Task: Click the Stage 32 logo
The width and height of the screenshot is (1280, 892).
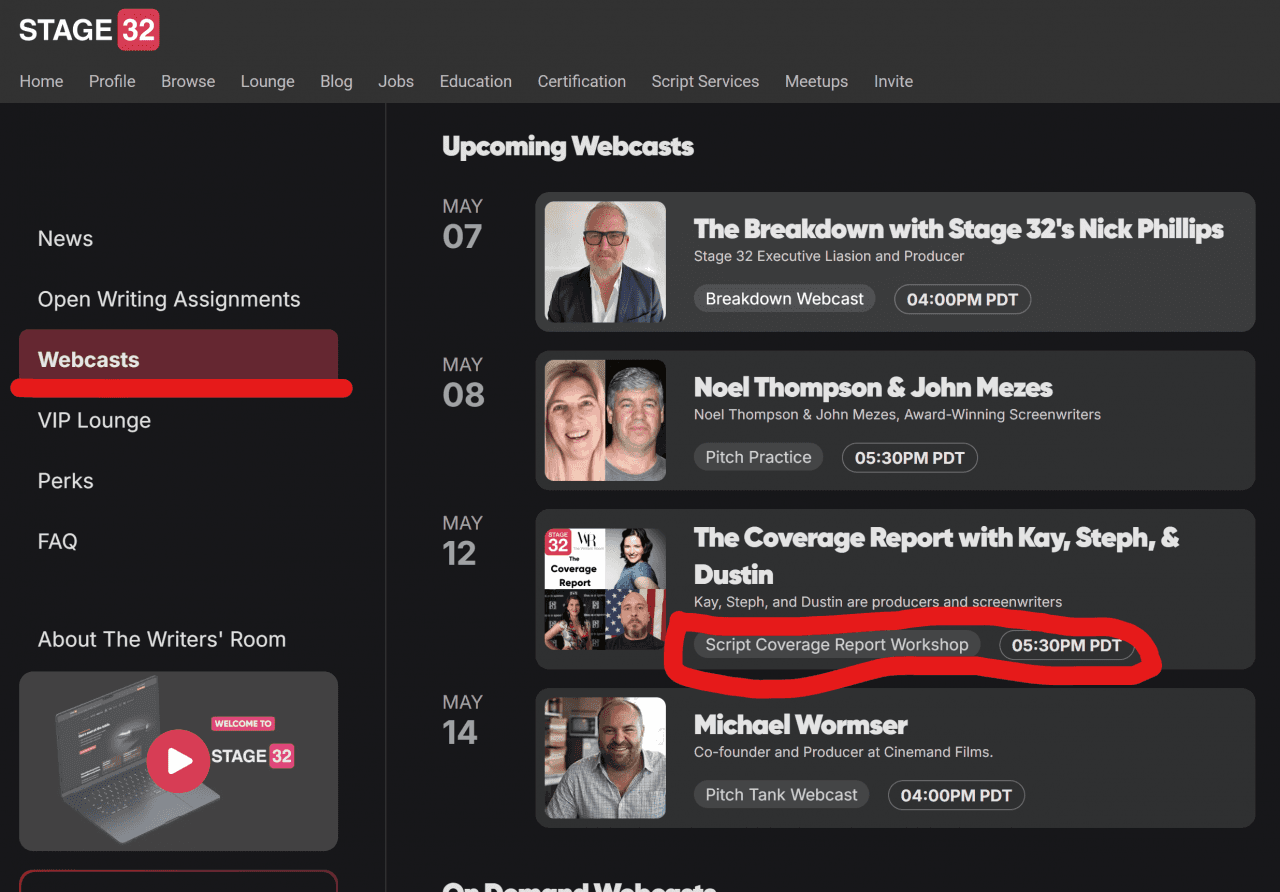Action: point(88,30)
